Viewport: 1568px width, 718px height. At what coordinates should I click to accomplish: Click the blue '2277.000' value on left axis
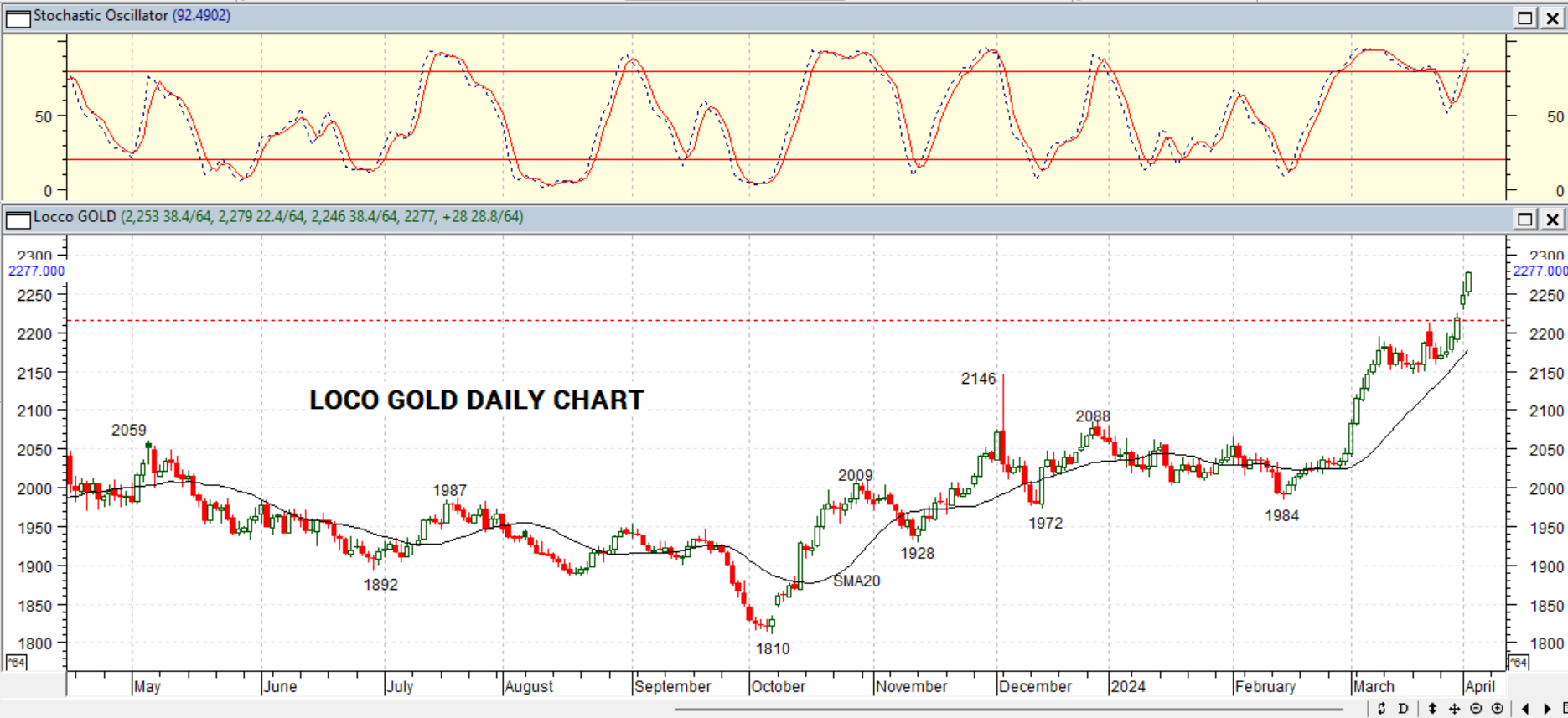point(36,271)
